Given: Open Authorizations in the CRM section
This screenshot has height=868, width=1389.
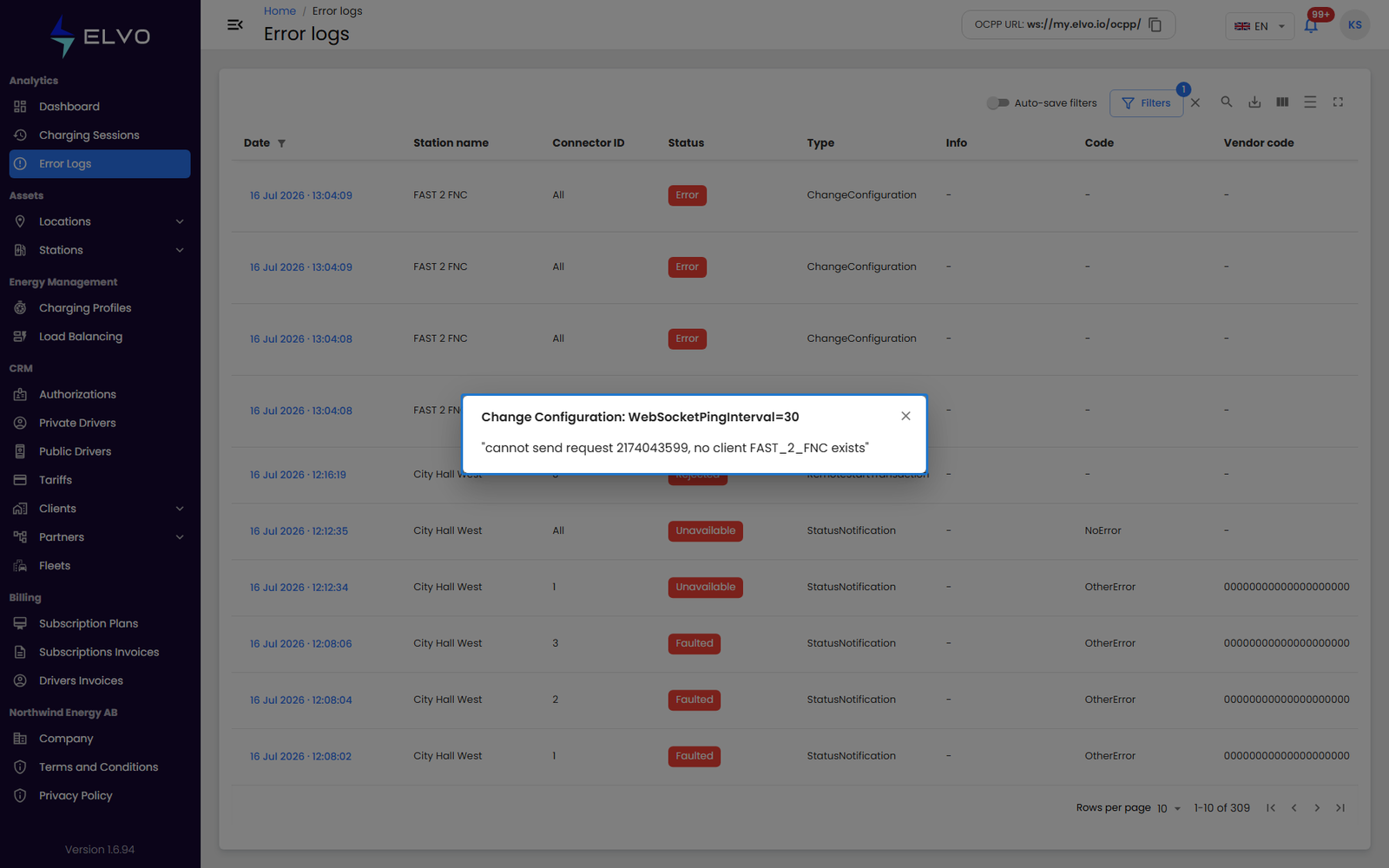Looking at the screenshot, I should pos(100,394).
